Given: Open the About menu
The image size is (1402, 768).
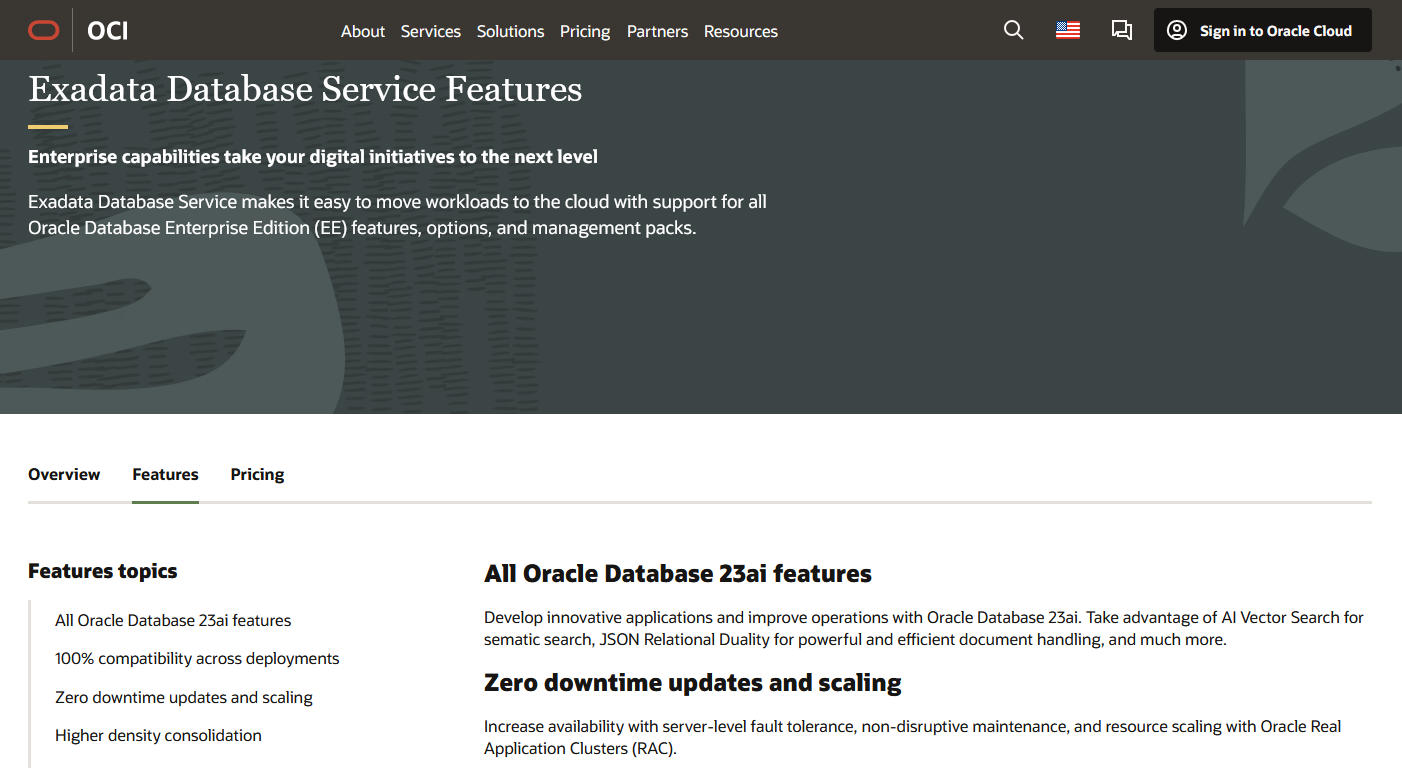Looking at the screenshot, I should [x=363, y=31].
